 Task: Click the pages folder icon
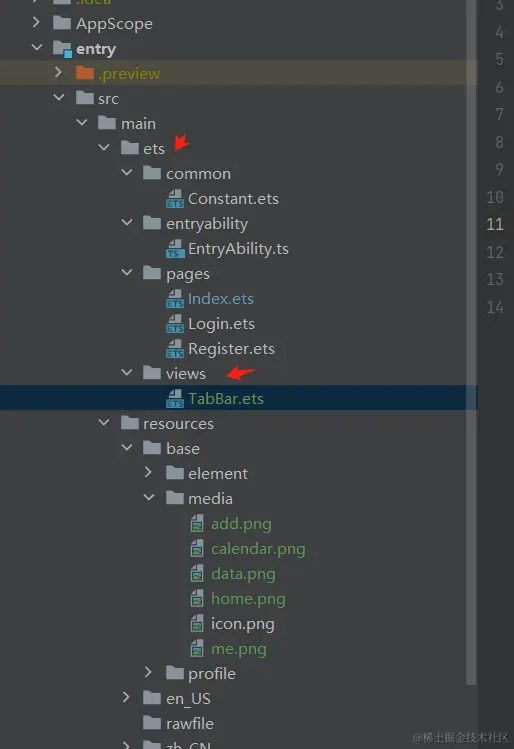point(152,273)
